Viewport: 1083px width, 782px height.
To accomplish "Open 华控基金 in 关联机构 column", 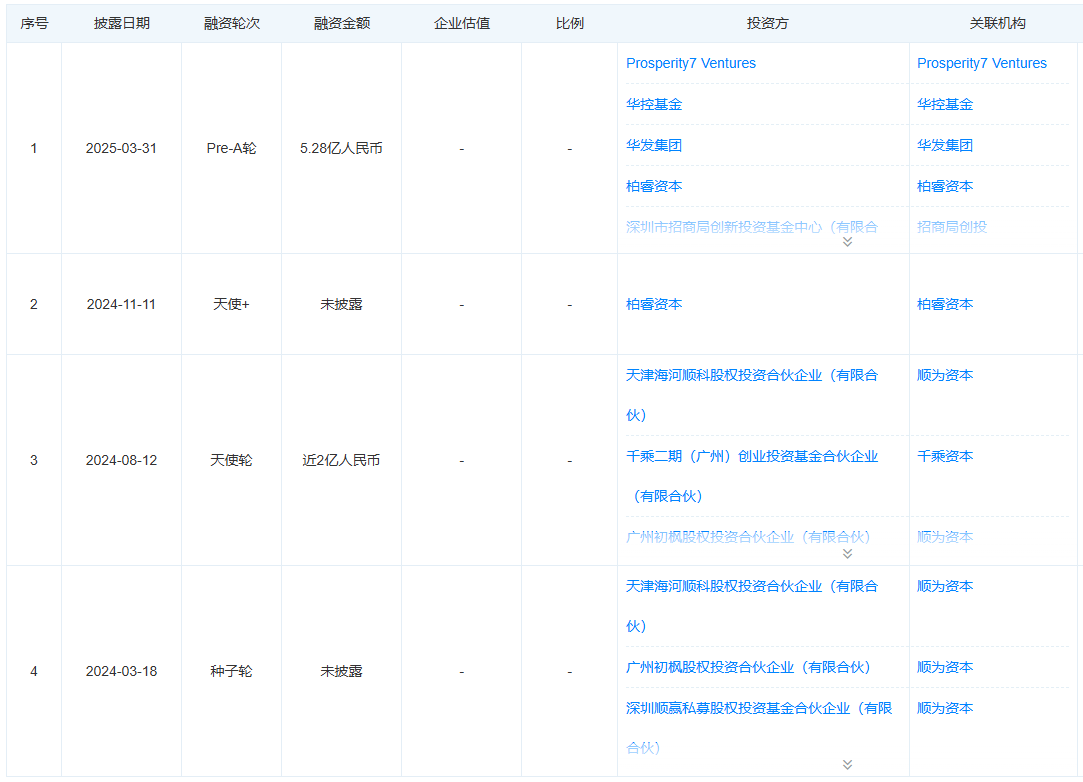I will tap(945, 104).
